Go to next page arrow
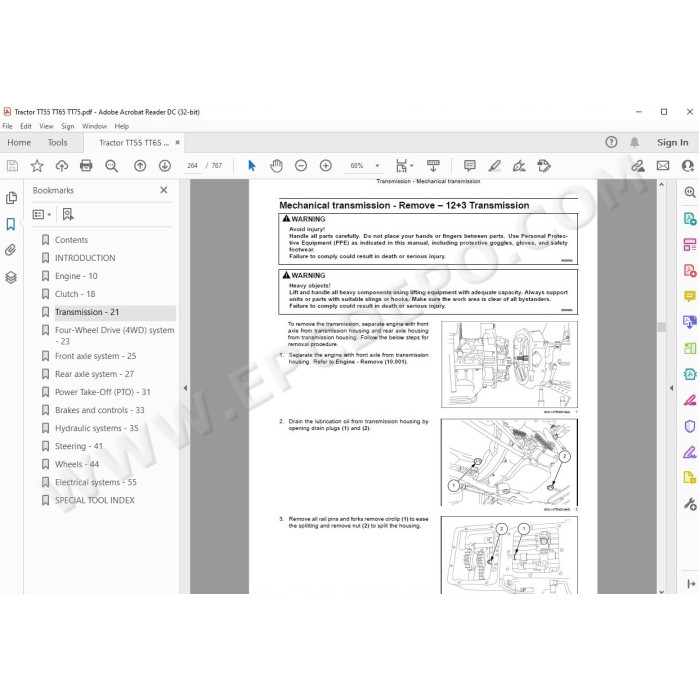700x700 pixels. click(165, 166)
